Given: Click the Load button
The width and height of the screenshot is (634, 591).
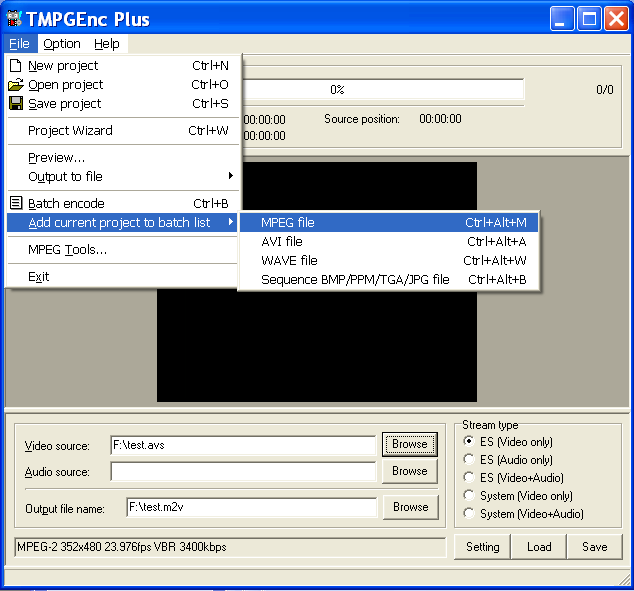Looking at the screenshot, I should pos(539,547).
